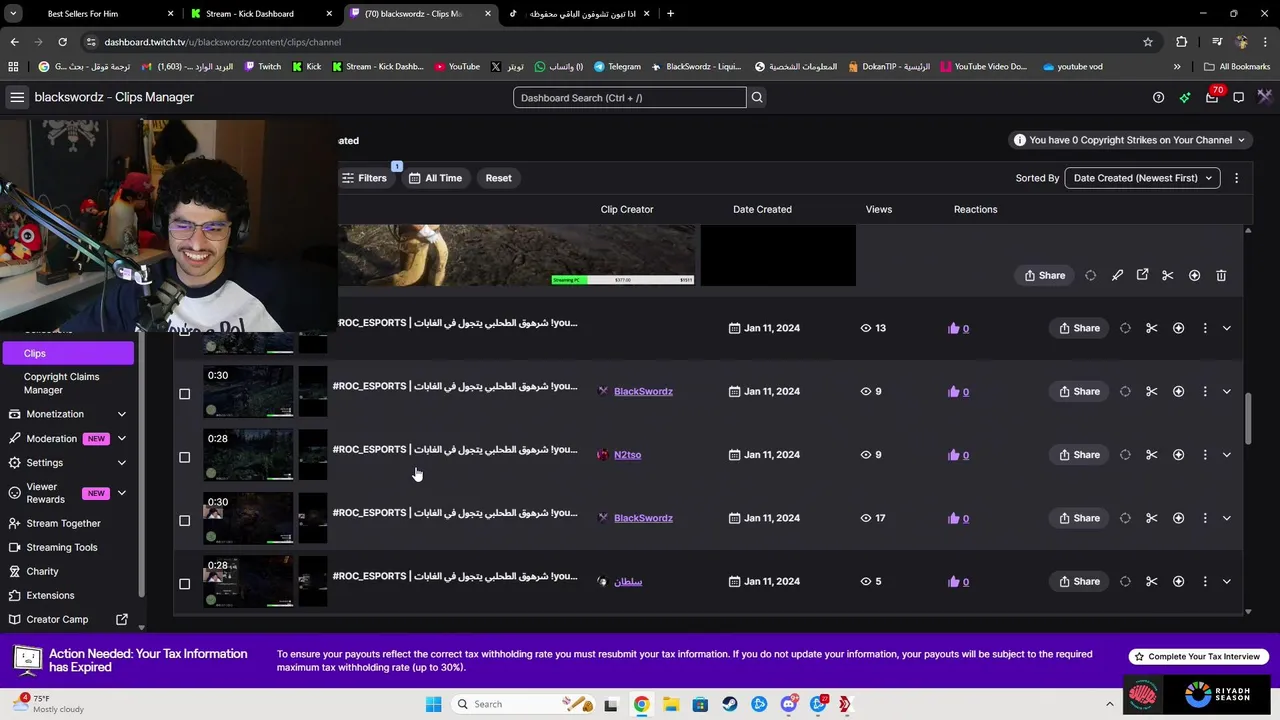Click the three-dot options beside sort dropdown

(x=1236, y=178)
